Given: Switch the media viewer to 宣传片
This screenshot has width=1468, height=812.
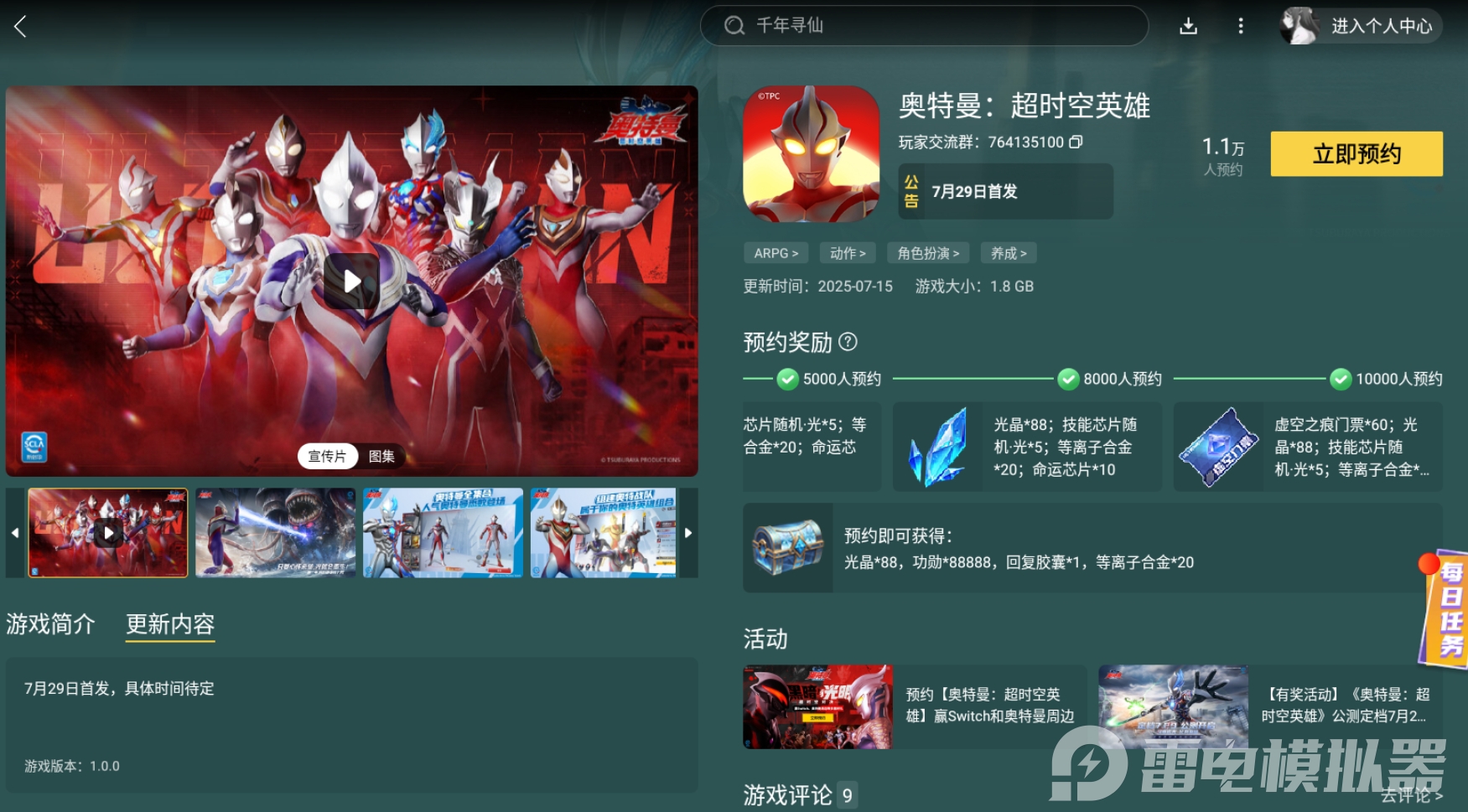Looking at the screenshot, I should [x=327, y=456].
